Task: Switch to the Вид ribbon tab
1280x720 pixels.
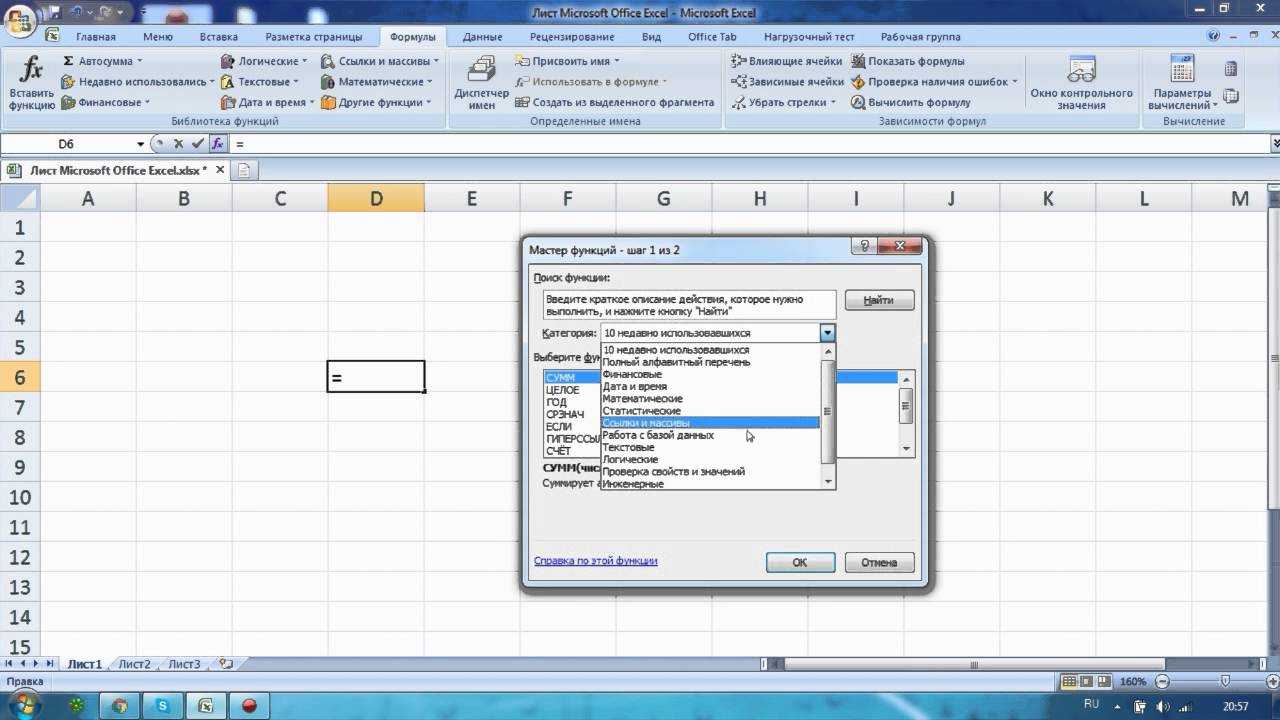Action: click(651, 37)
